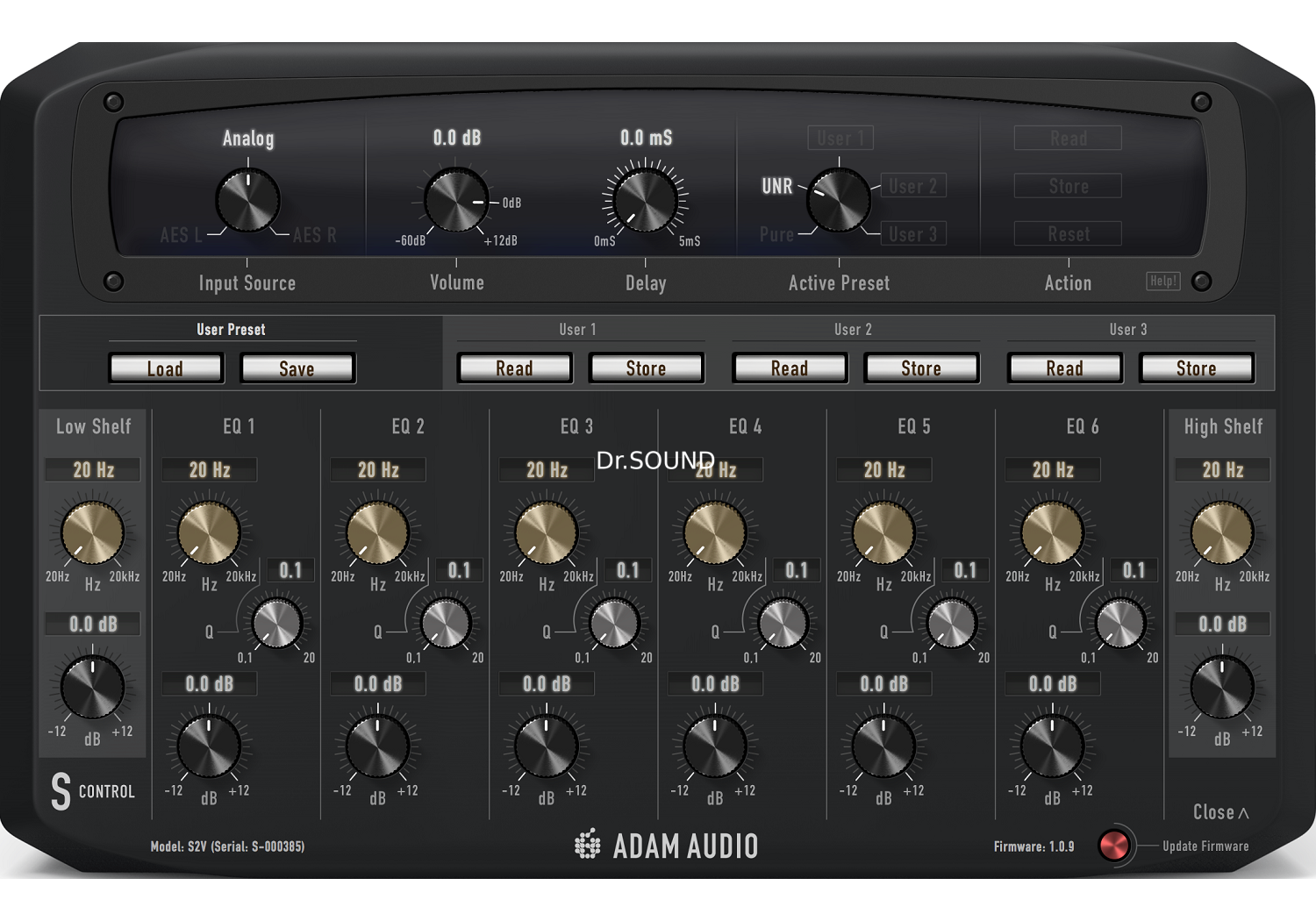Screen dimensions: 1316x921
Task: Click the red Update Firmware button
Action: pyautogui.click(x=1114, y=846)
